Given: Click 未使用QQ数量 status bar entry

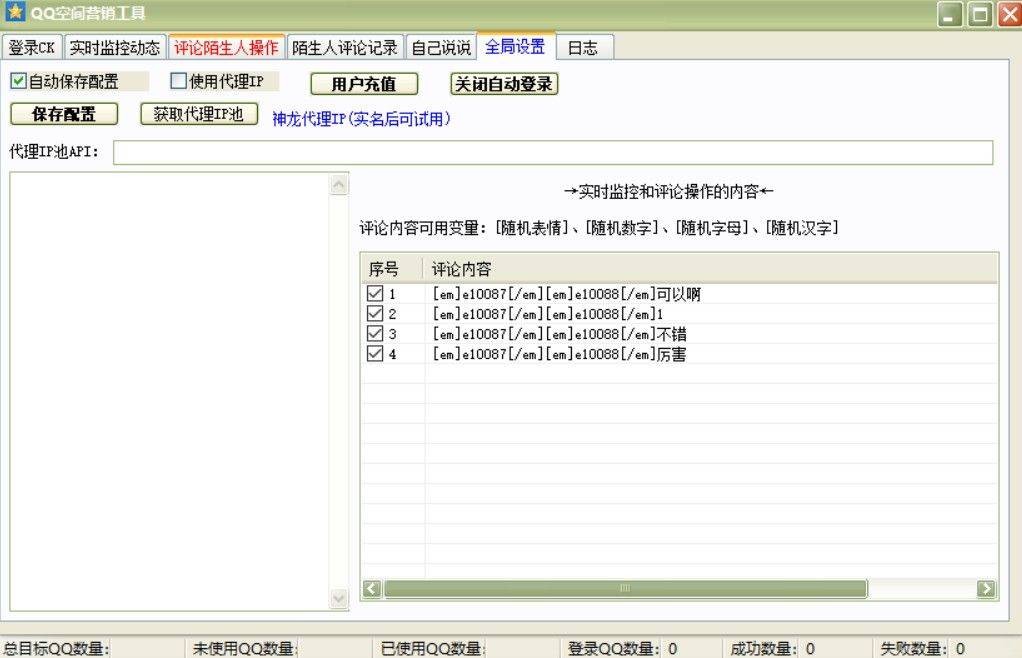Looking at the screenshot, I should click(245, 648).
